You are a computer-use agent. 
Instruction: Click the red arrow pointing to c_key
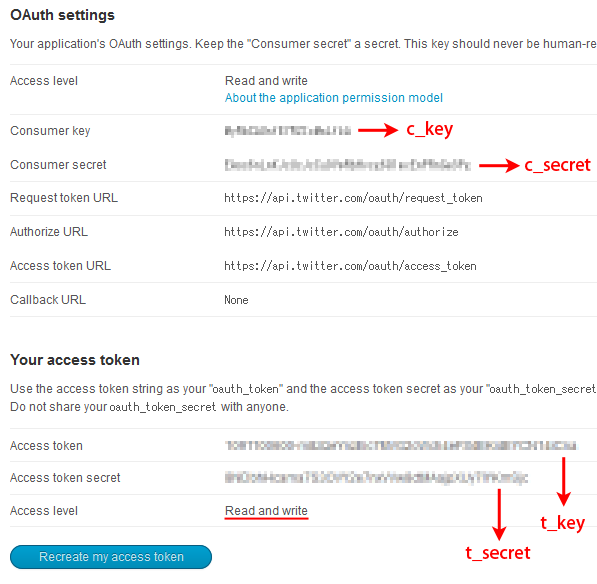(x=378, y=130)
